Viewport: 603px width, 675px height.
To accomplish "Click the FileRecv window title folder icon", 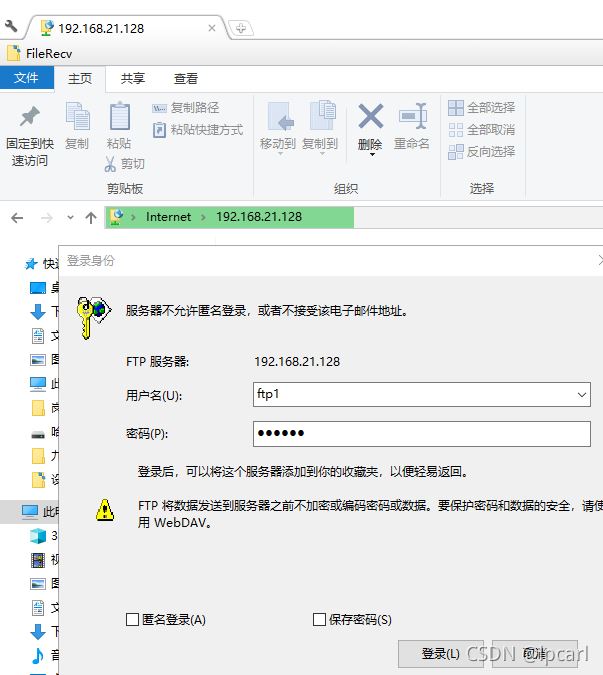I will click(13, 53).
